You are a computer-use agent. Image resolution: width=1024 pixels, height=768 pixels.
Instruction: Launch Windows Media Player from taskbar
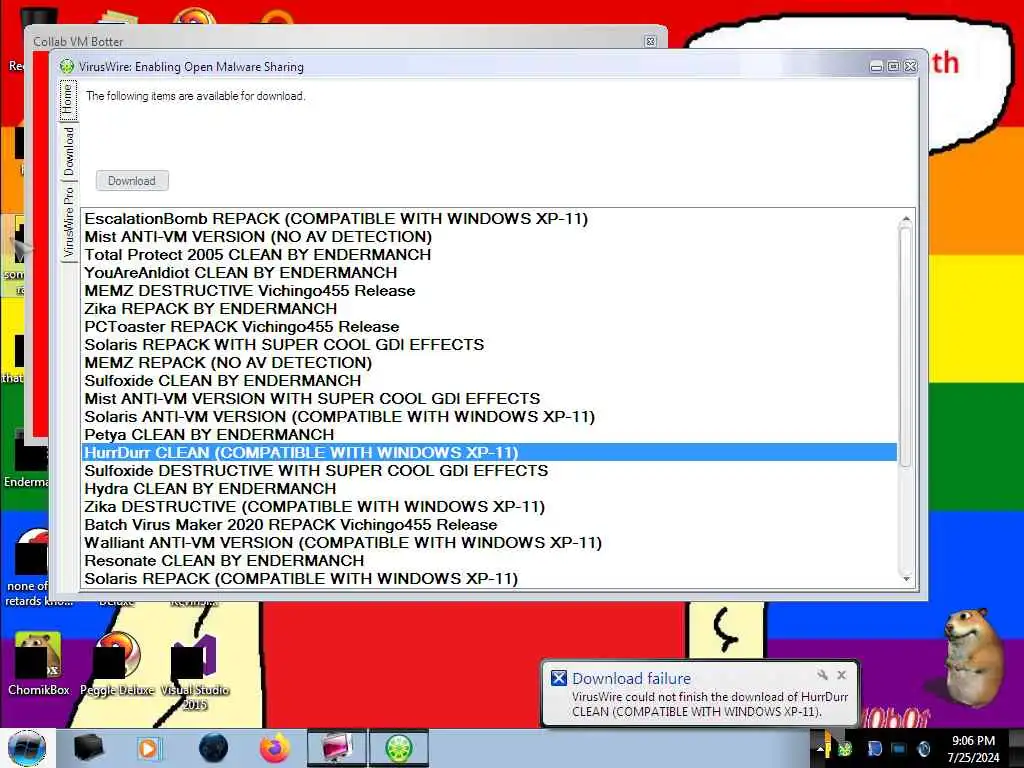point(148,748)
